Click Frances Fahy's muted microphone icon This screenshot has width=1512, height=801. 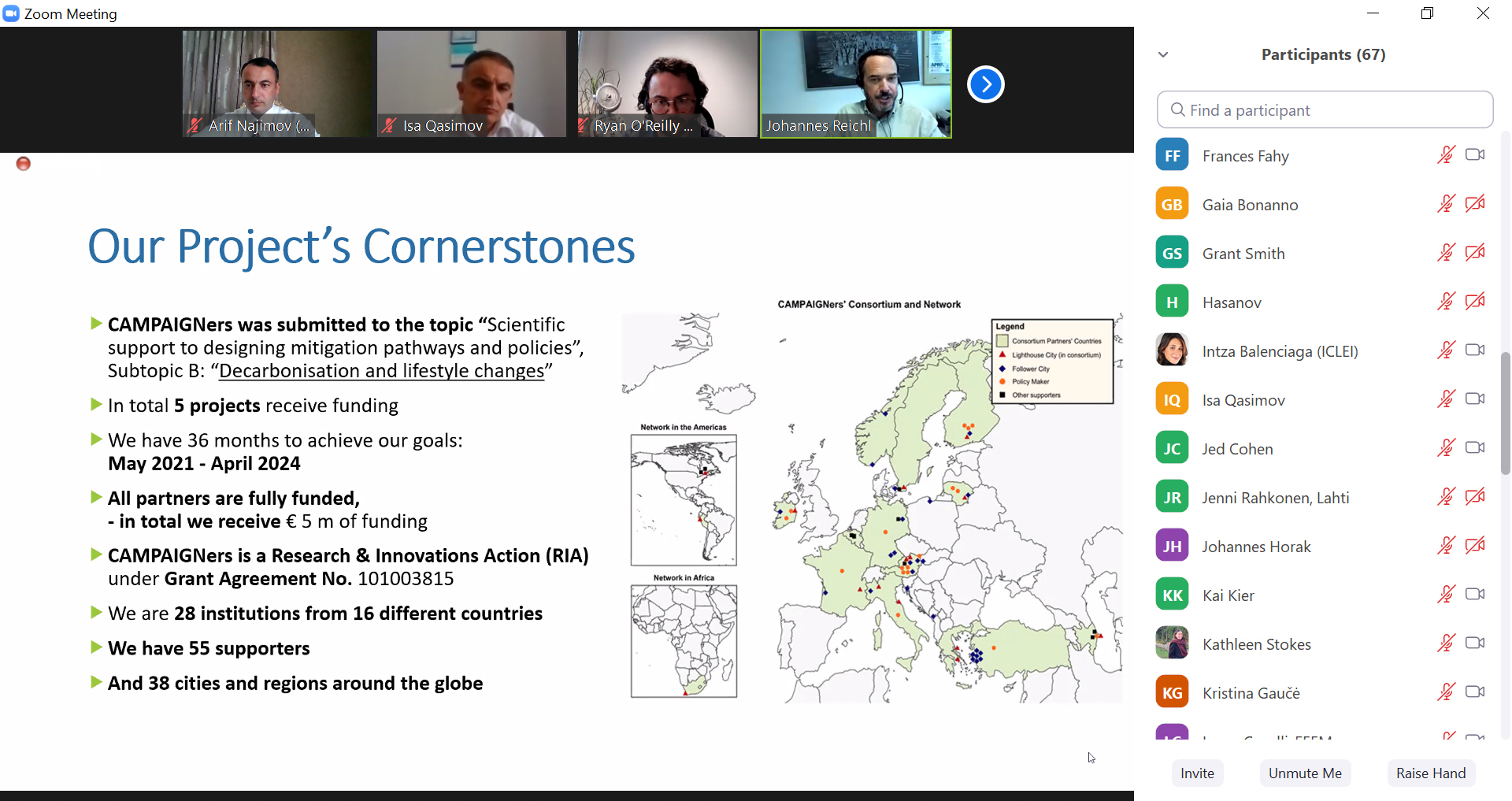[x=1446, y=155]
